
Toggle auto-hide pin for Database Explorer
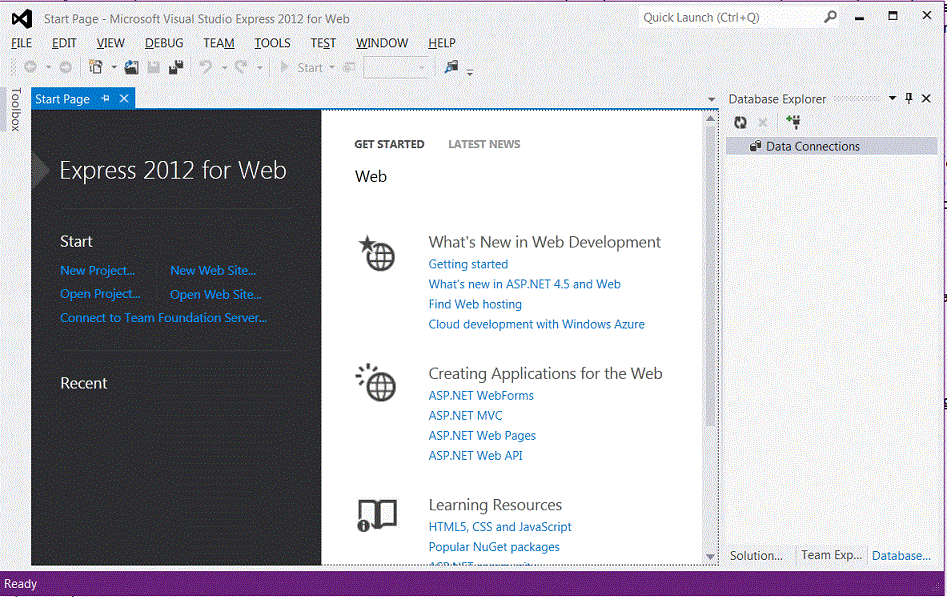(909, 98)
